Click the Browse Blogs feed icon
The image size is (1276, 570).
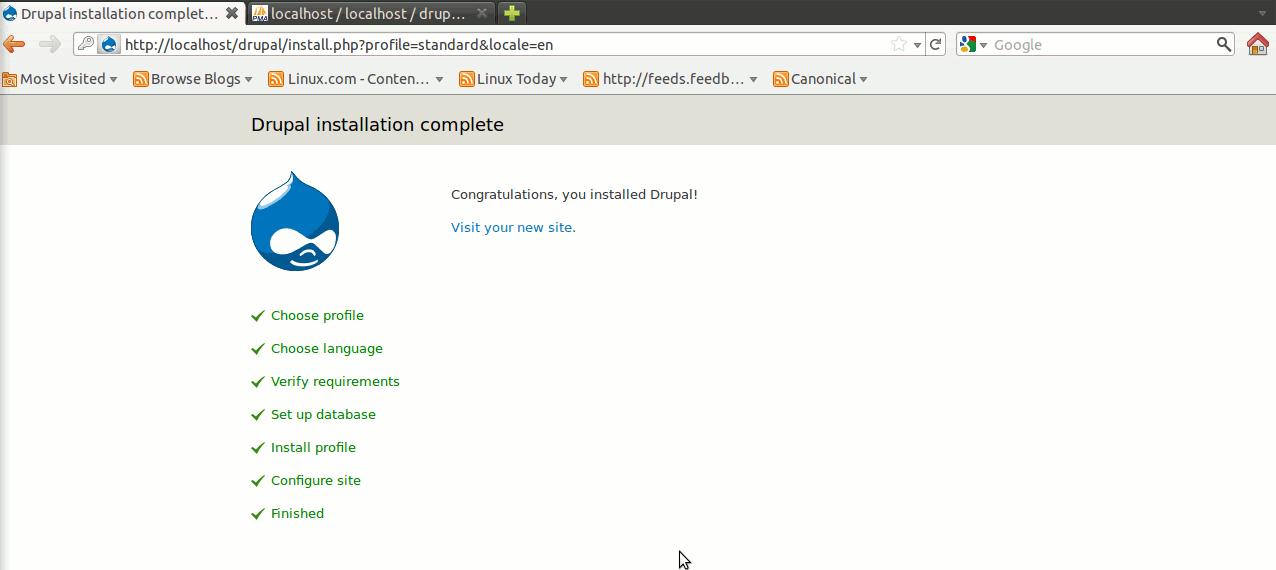click(141, 79)
